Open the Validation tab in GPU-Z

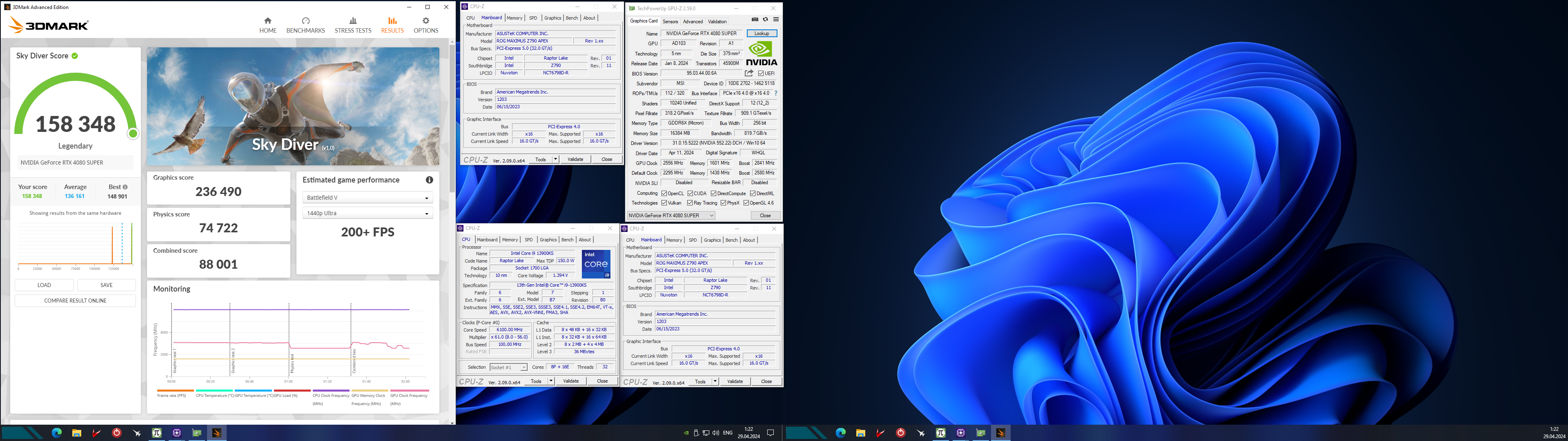point(717,21)
